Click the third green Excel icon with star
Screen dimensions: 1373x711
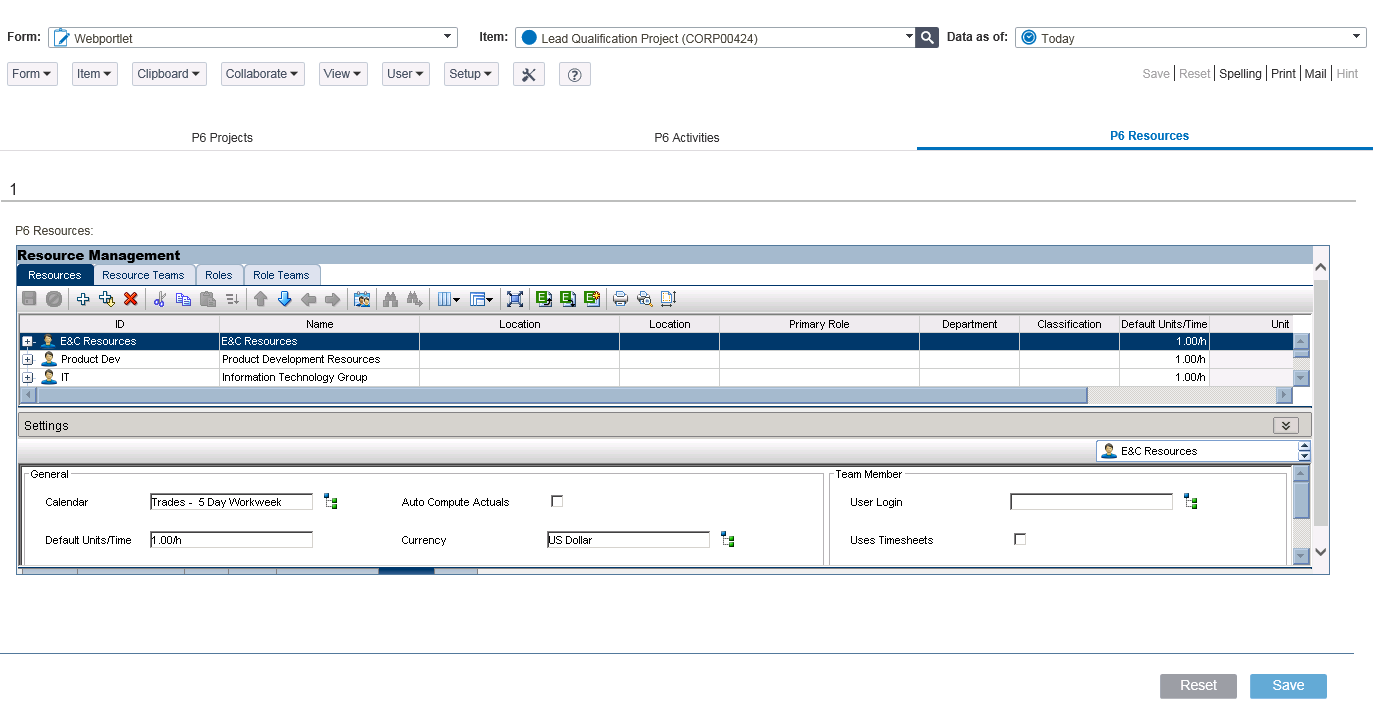pyautogui.click(x=591, y=298)
